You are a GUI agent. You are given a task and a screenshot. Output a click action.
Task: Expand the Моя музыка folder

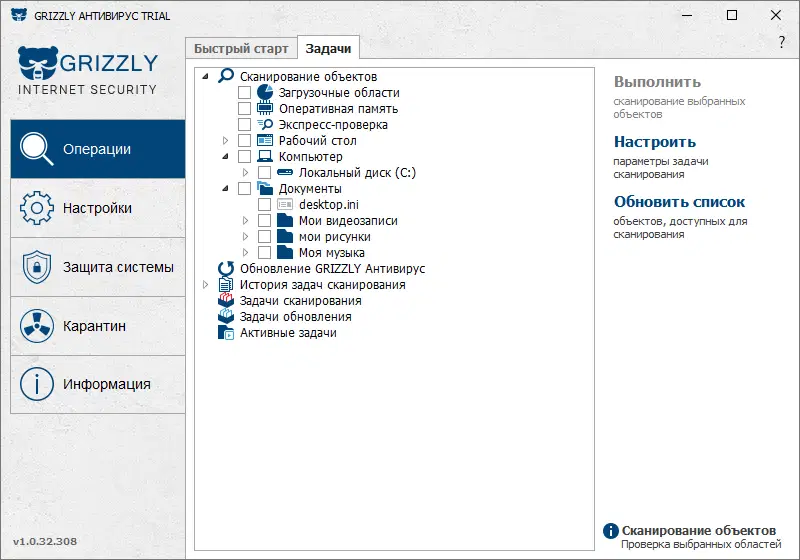click(245, 252)
